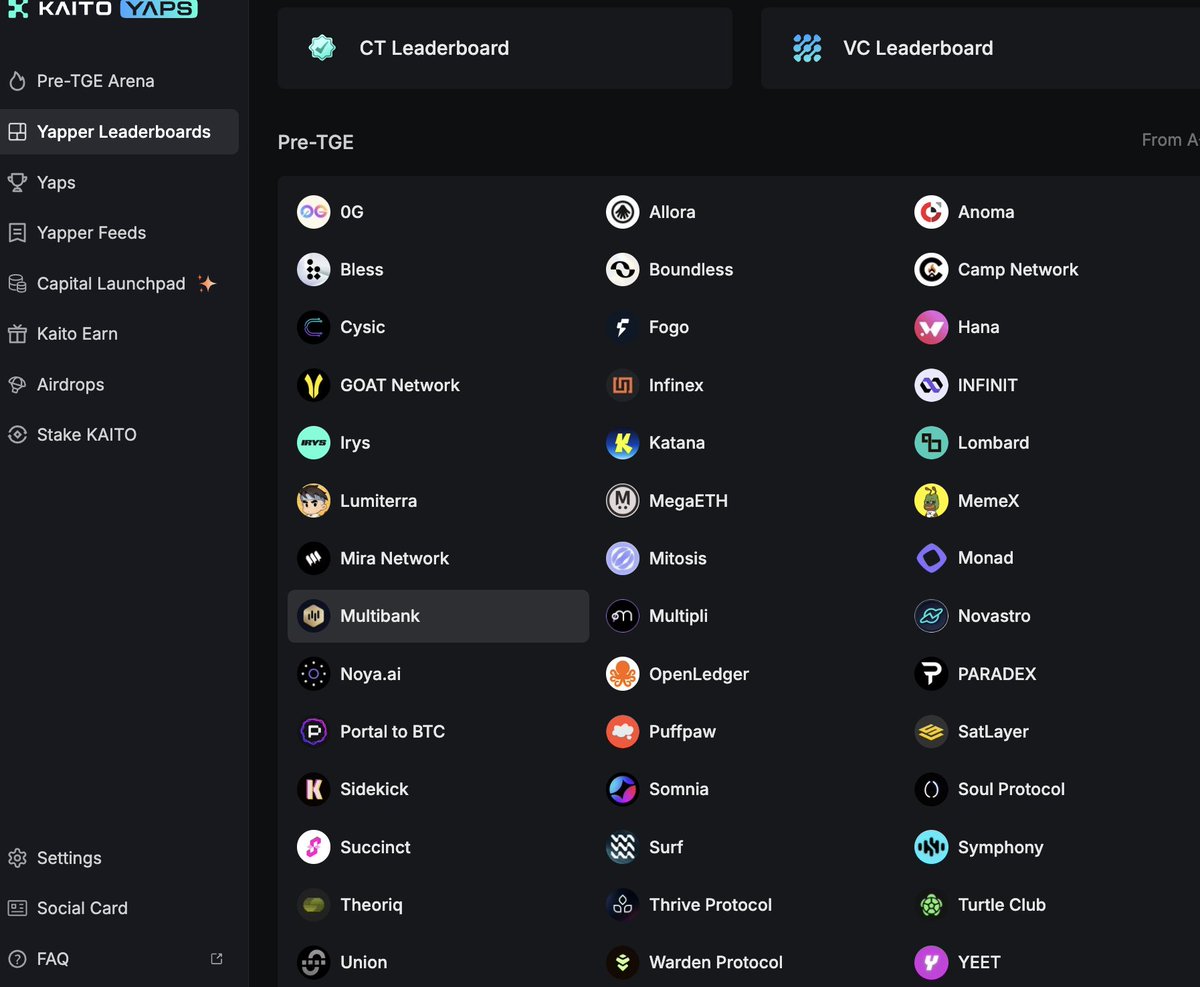This screenshot has height=987, width=1200.
Task: Click the INFINIT logo icon
Action: (x=931, y=385)
